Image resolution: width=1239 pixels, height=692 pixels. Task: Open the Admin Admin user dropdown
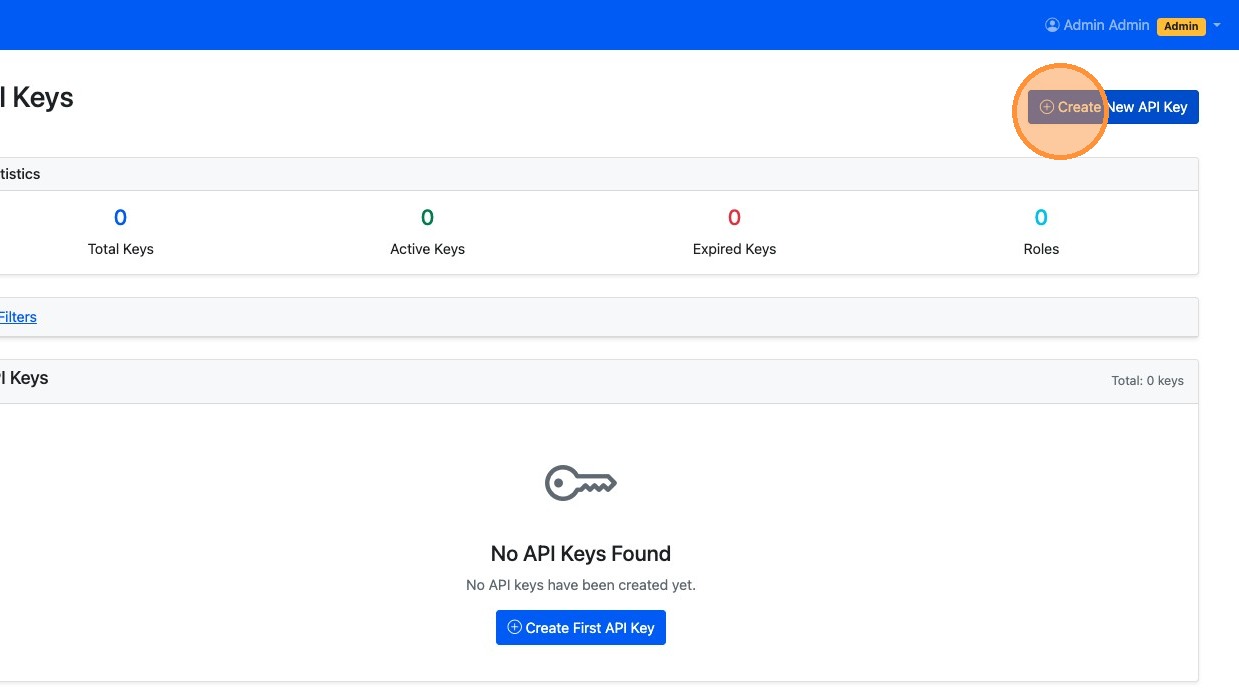[x=1132, y=25]
